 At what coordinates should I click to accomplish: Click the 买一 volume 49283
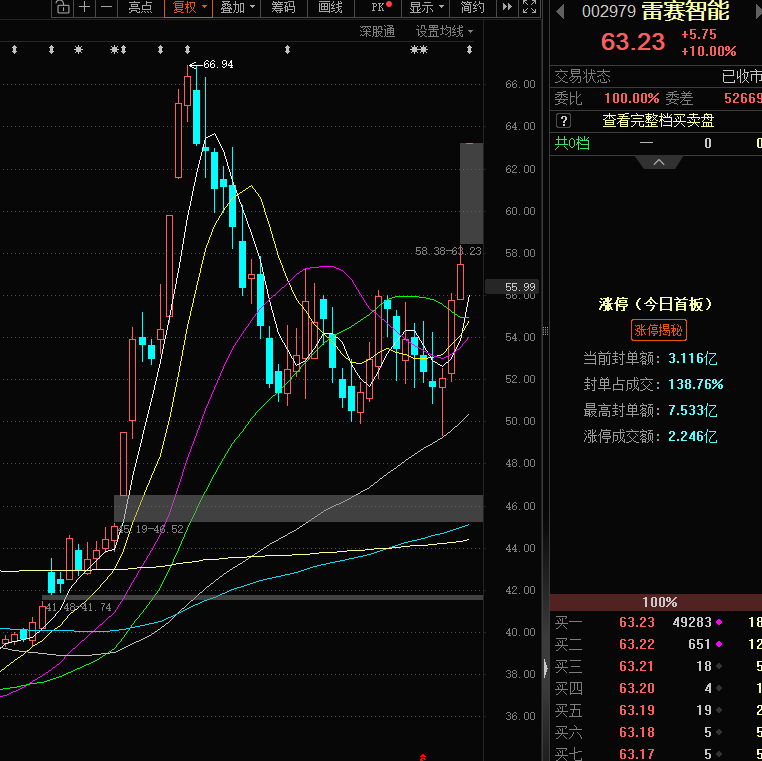[x=692, y=622]
